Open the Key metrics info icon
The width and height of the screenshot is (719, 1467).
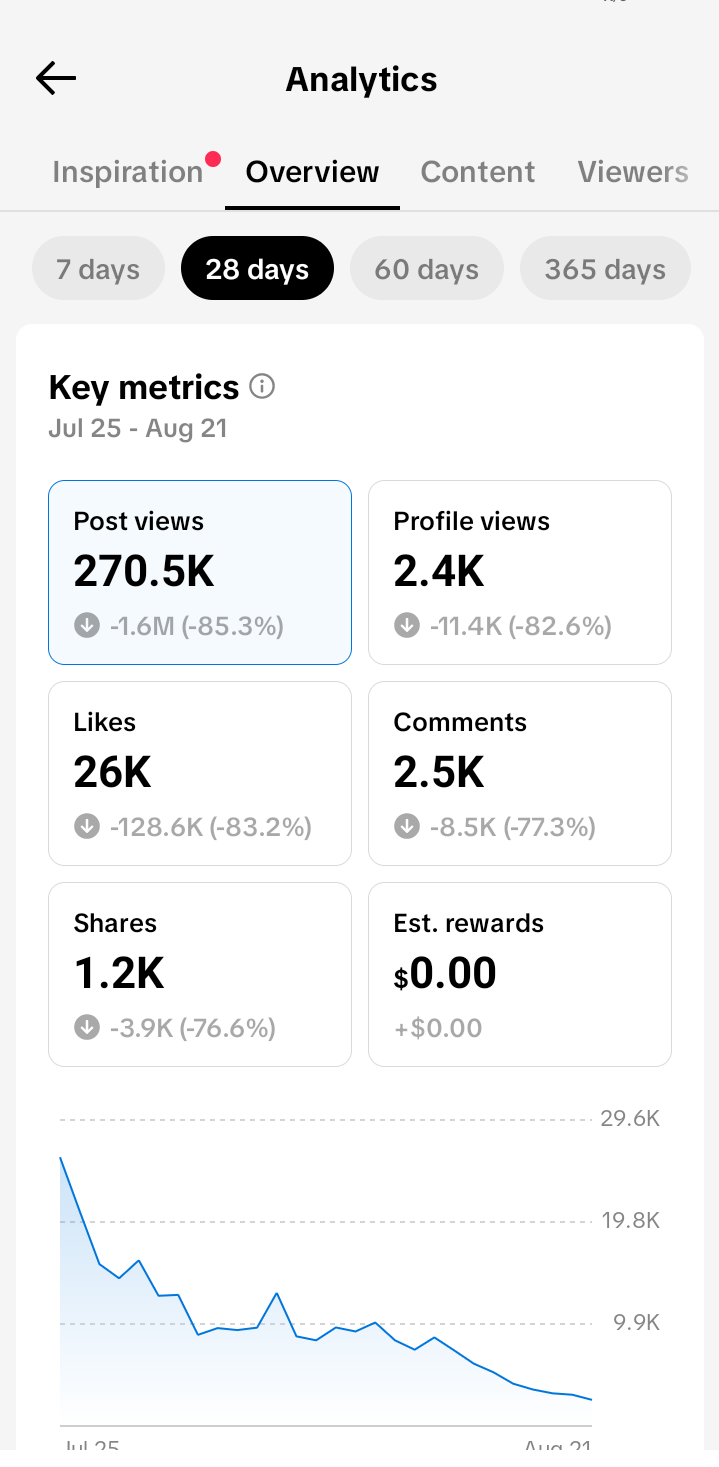(262, 386)
